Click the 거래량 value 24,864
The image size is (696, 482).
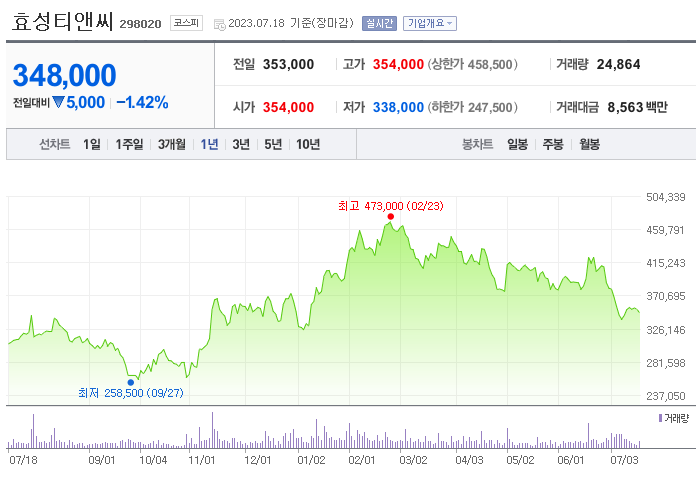pos(618,64)
